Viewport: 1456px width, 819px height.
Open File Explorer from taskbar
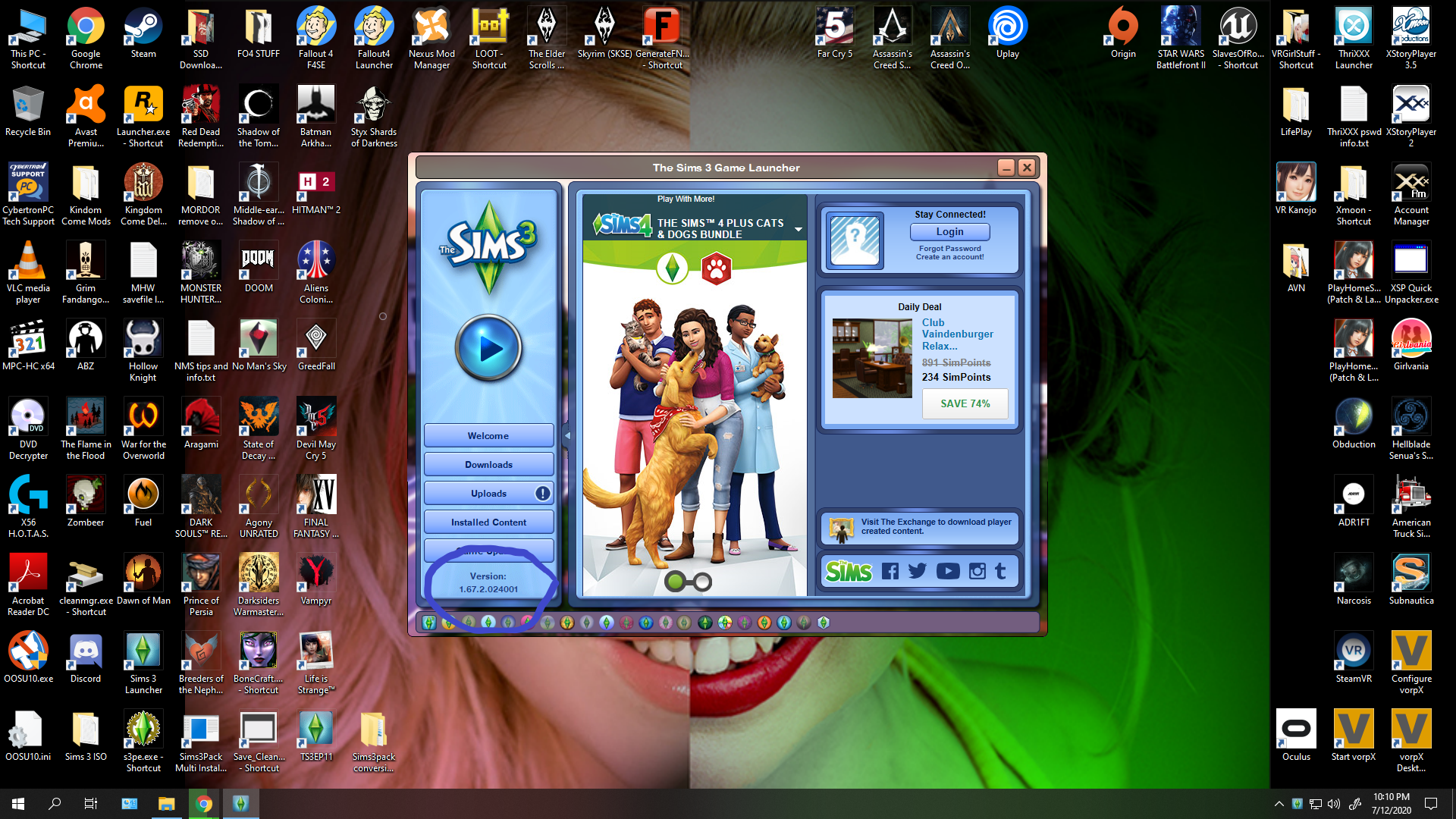[x=166, y=804]
